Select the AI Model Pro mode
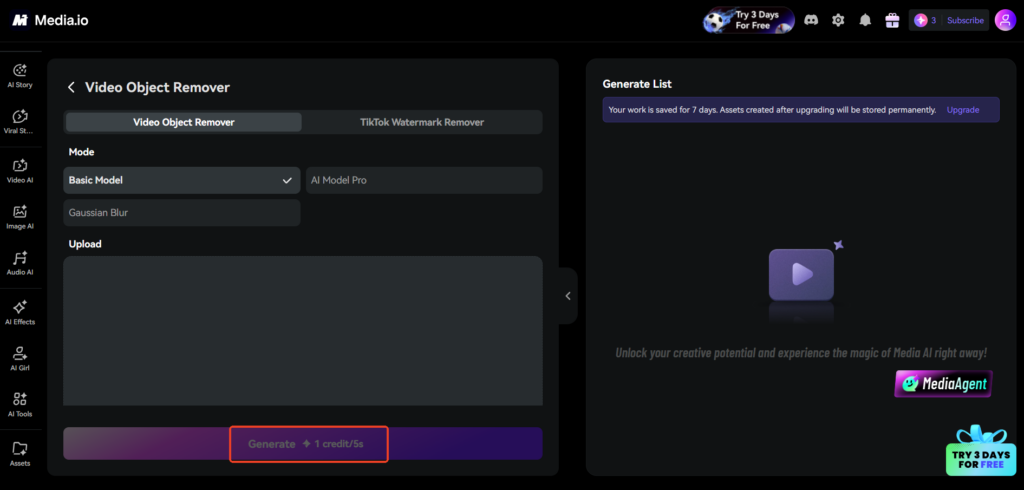 (x=424, y=180)
